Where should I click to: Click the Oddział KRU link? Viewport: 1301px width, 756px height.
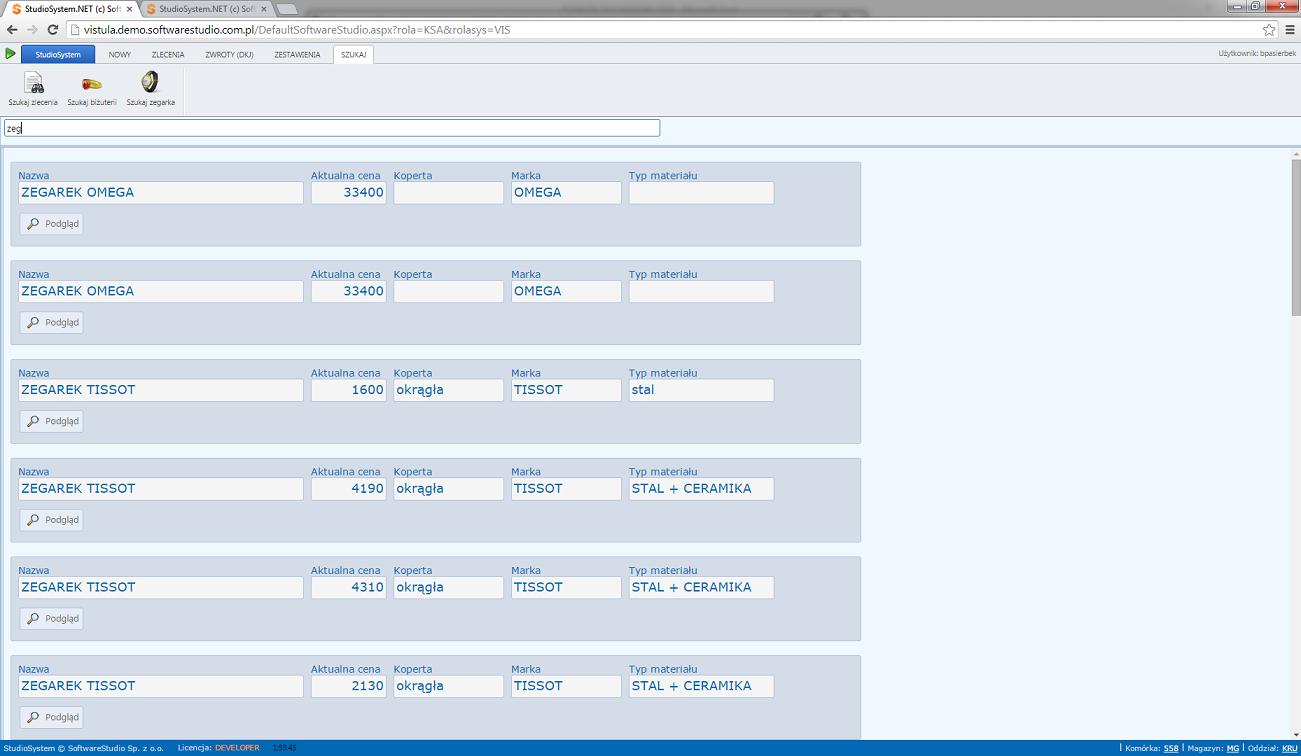[x=1290, y=748]
